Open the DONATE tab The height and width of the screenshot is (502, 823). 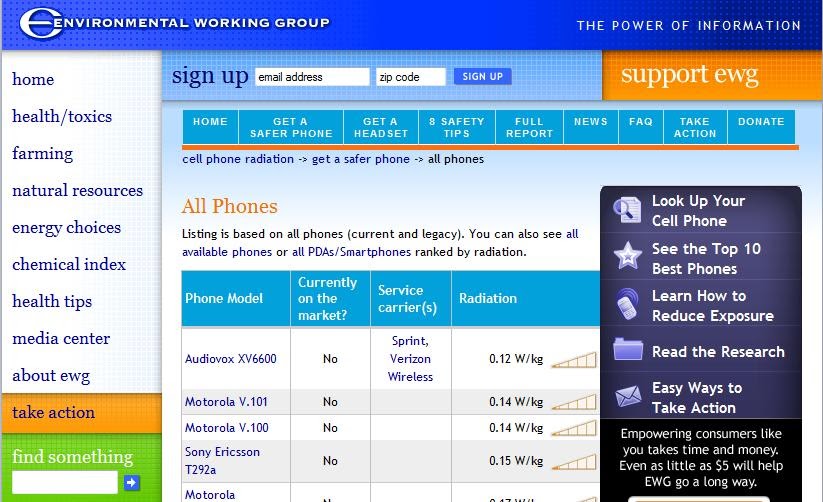761,127
